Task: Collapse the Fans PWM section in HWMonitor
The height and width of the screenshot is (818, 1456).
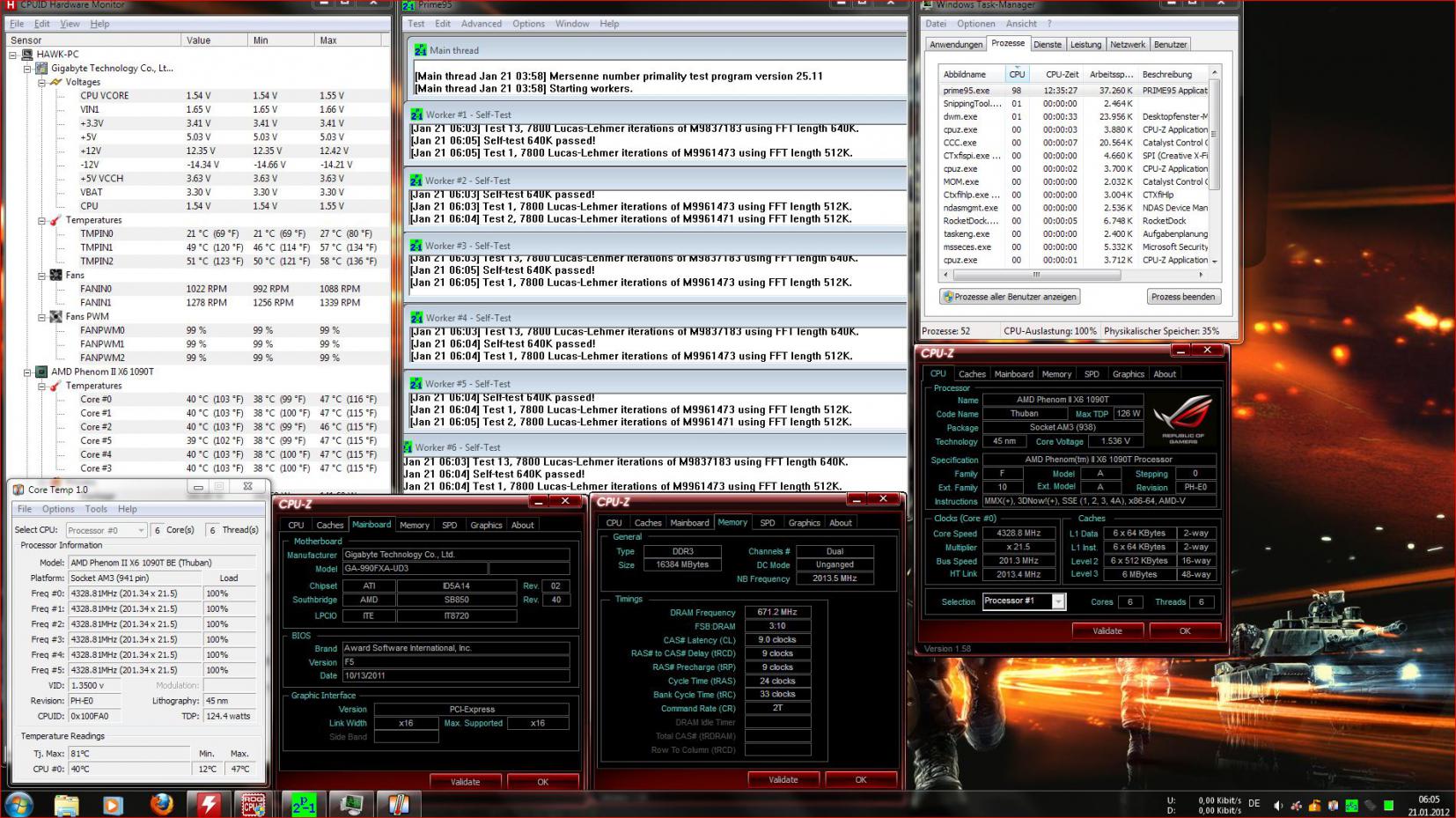Action: [41, 316]
